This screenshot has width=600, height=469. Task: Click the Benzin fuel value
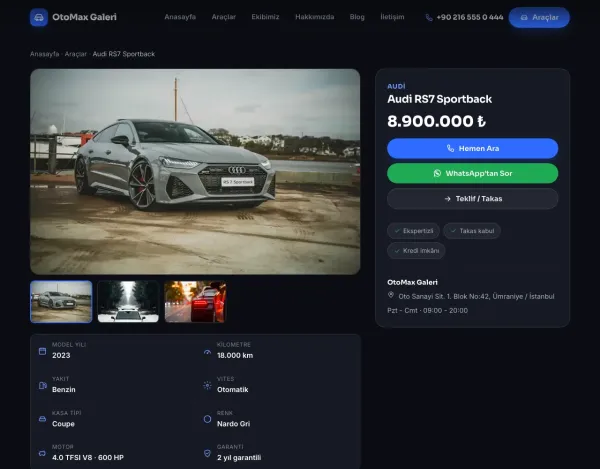pos(64,389)
